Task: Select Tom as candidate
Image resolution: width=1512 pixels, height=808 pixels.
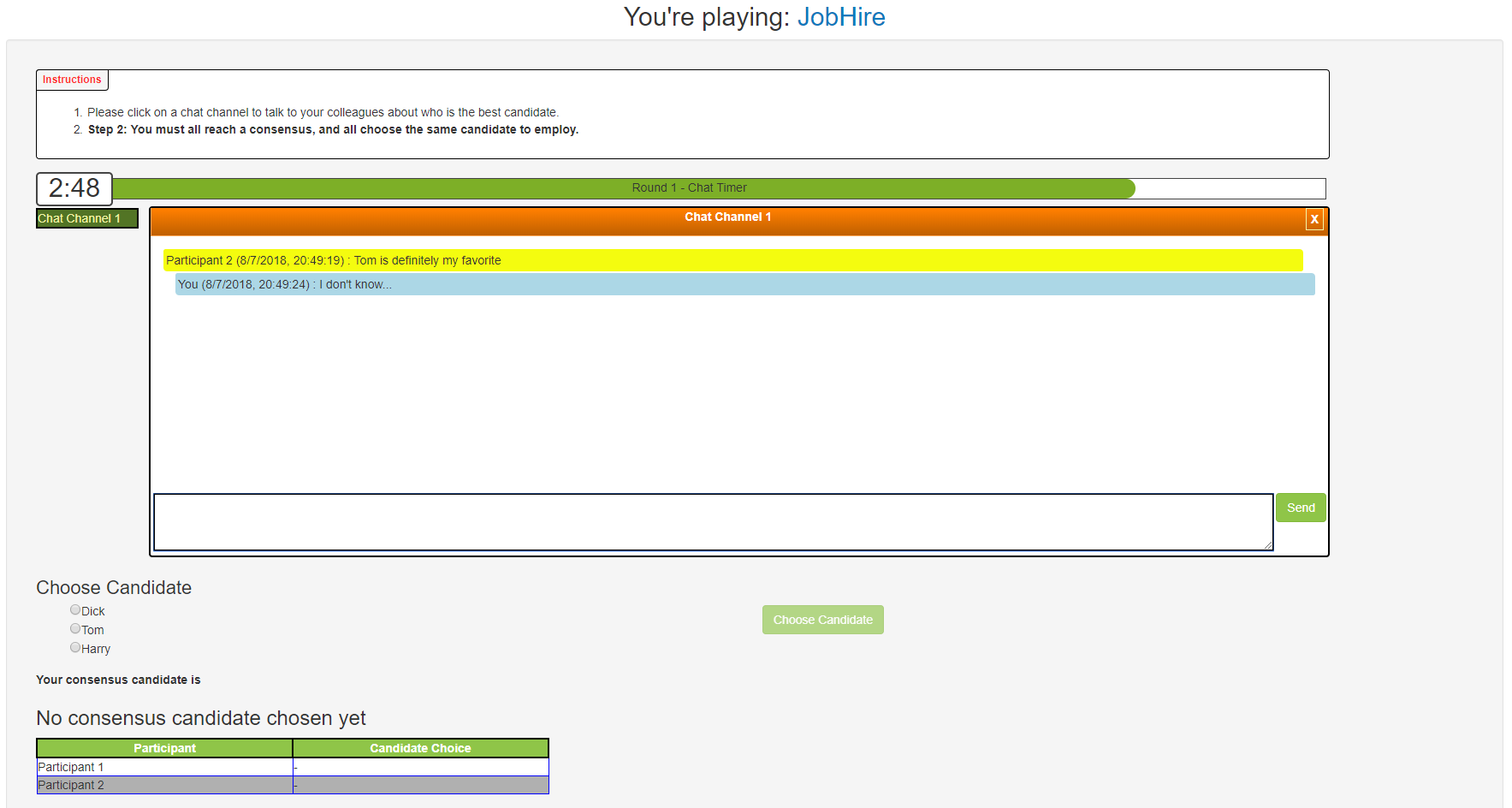Action: (75, 629)
